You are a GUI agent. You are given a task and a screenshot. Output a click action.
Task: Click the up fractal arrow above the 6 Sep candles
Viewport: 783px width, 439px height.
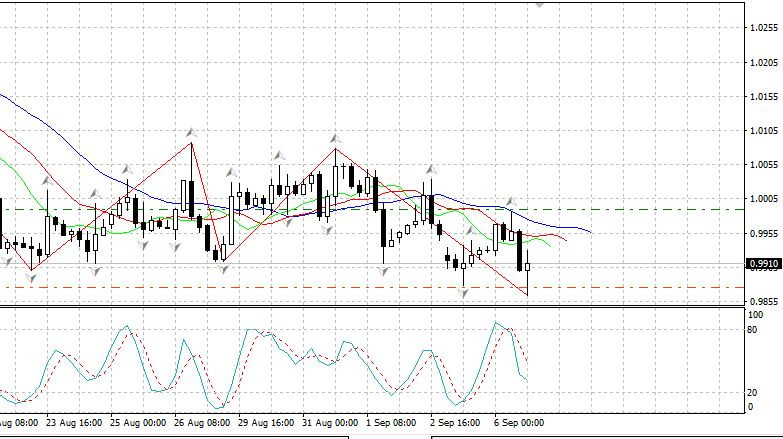pos(510,201)
